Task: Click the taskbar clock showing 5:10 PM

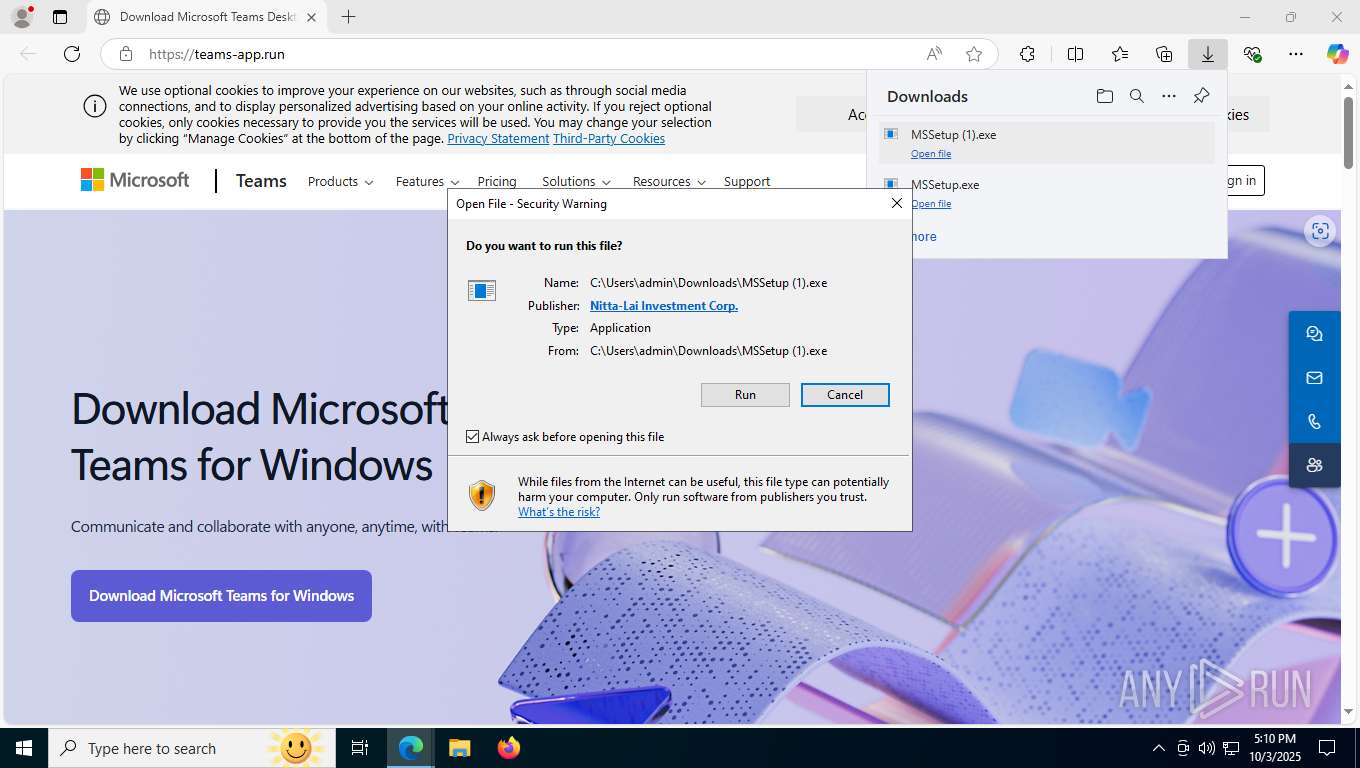Action: coord(1274,748)
